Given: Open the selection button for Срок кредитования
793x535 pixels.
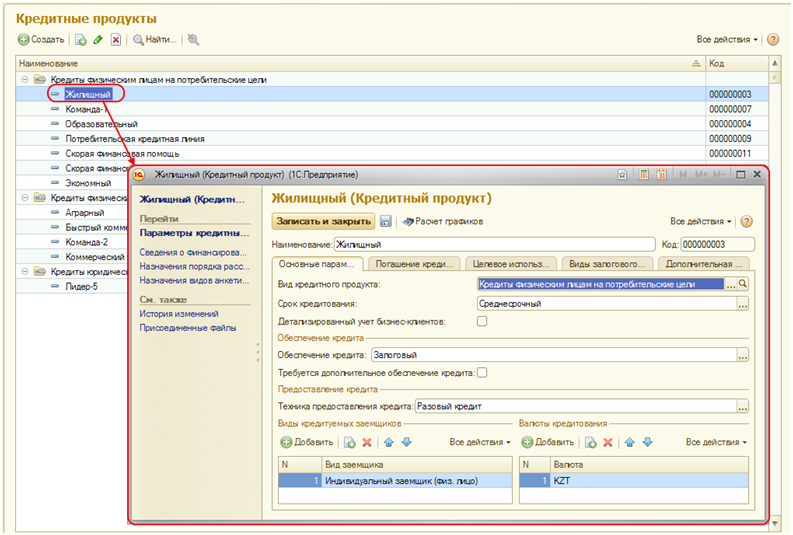Looking at the screenshot, I should pos(743,303).
